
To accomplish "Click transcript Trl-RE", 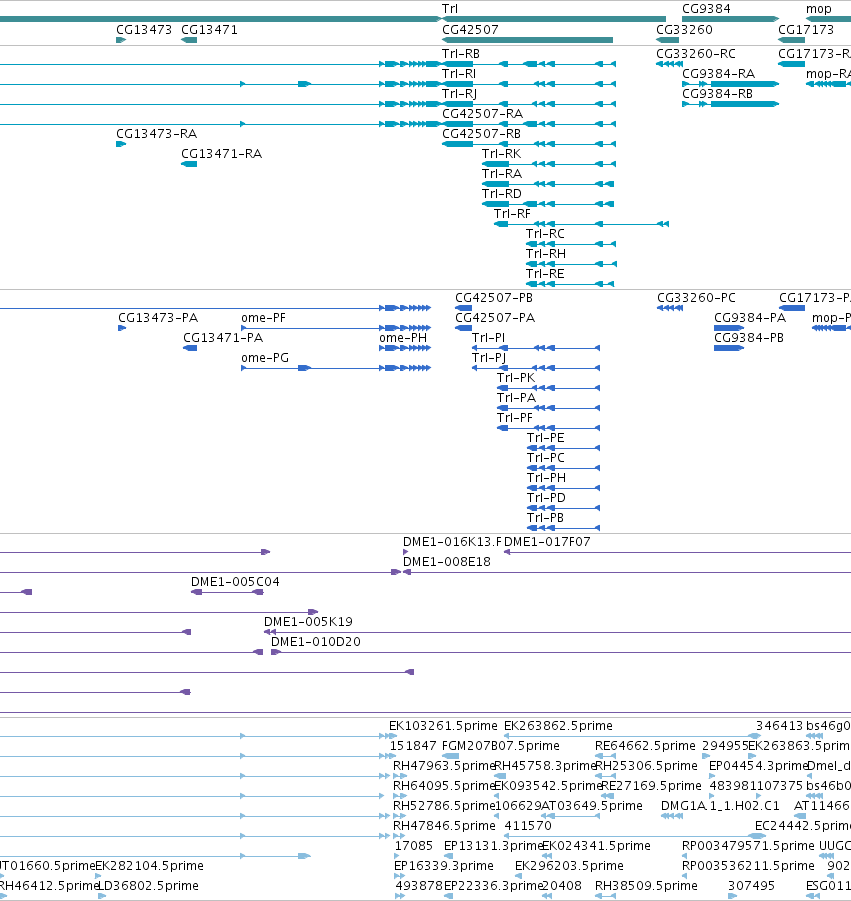I will [545, 274].
